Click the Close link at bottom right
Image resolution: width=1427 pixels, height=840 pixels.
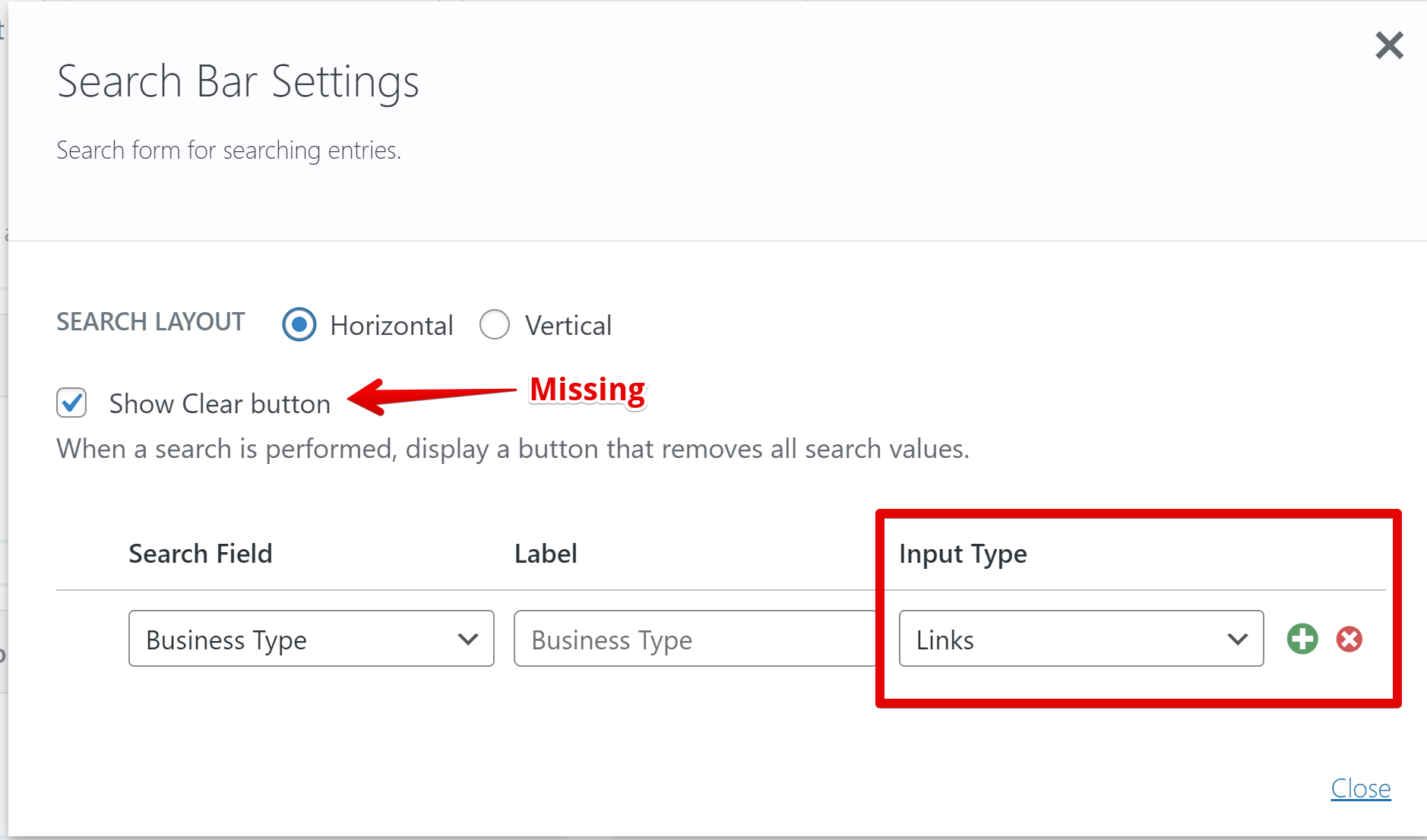[x=1361, y=788]
